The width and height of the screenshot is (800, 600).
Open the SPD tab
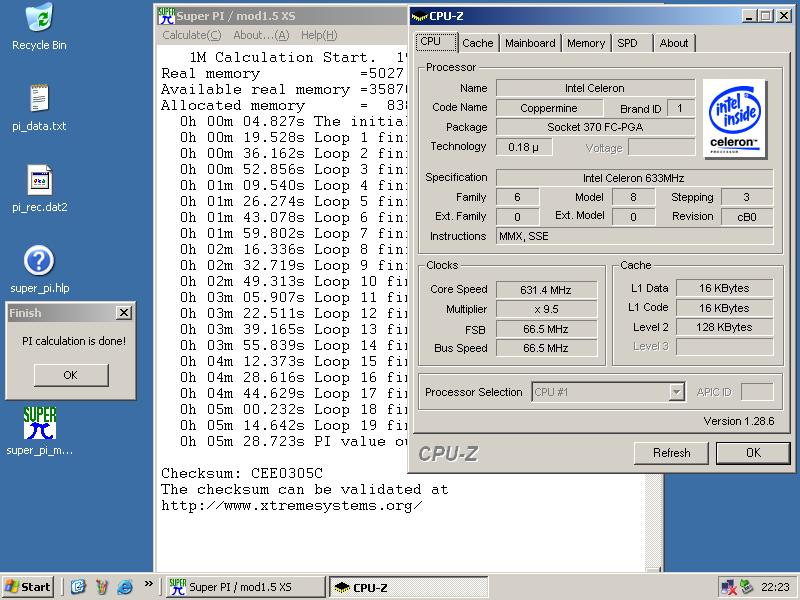coord(632,43)
